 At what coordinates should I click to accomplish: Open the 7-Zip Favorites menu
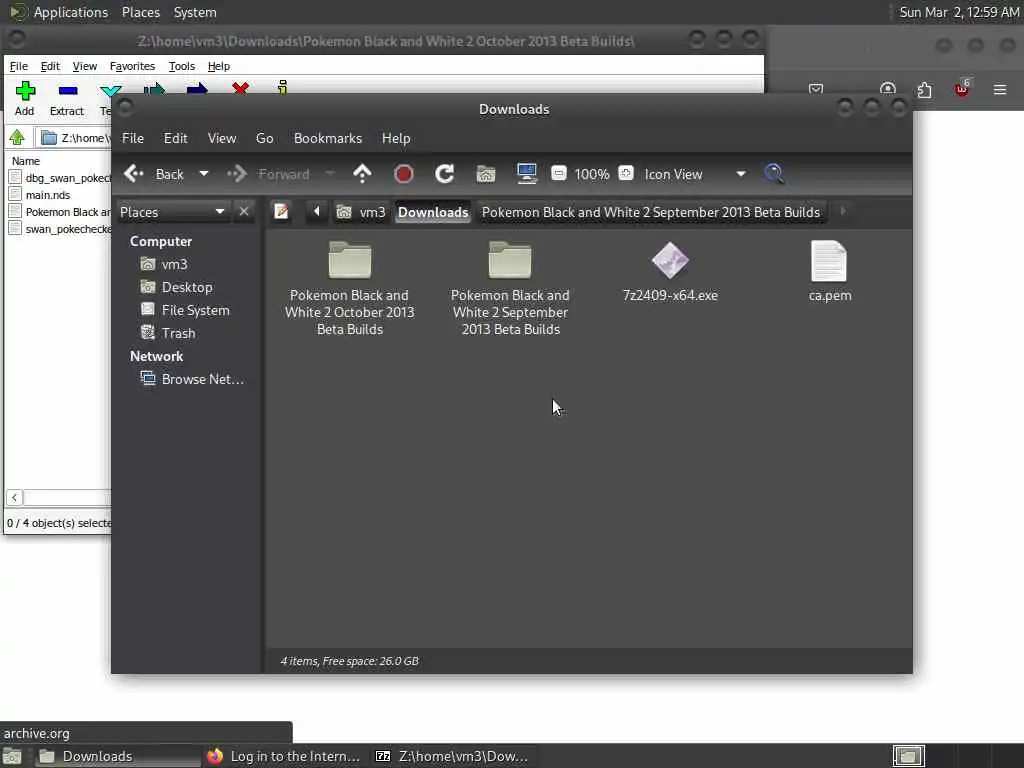132,66
